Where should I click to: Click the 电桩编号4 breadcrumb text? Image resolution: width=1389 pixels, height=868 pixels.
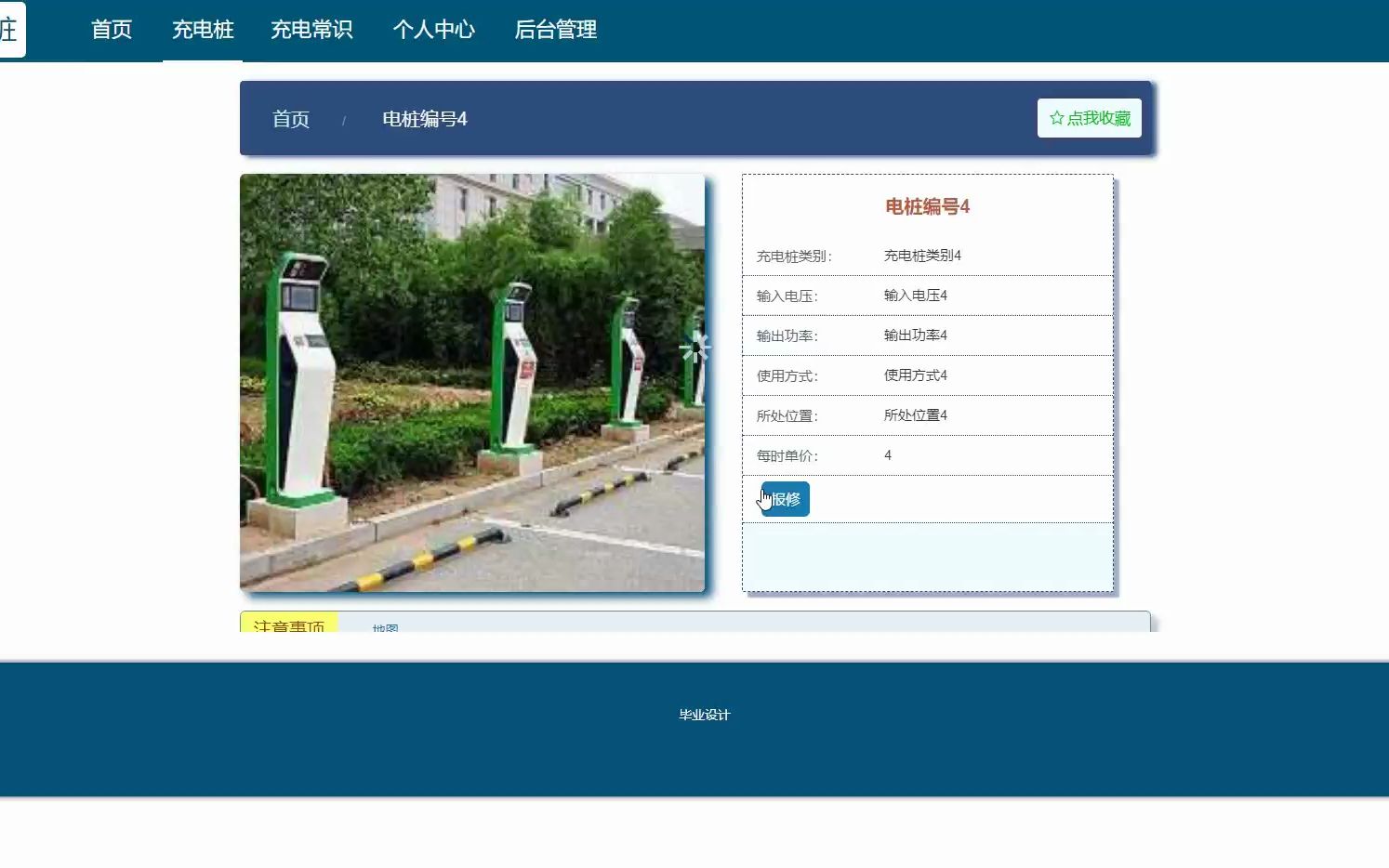425,119
